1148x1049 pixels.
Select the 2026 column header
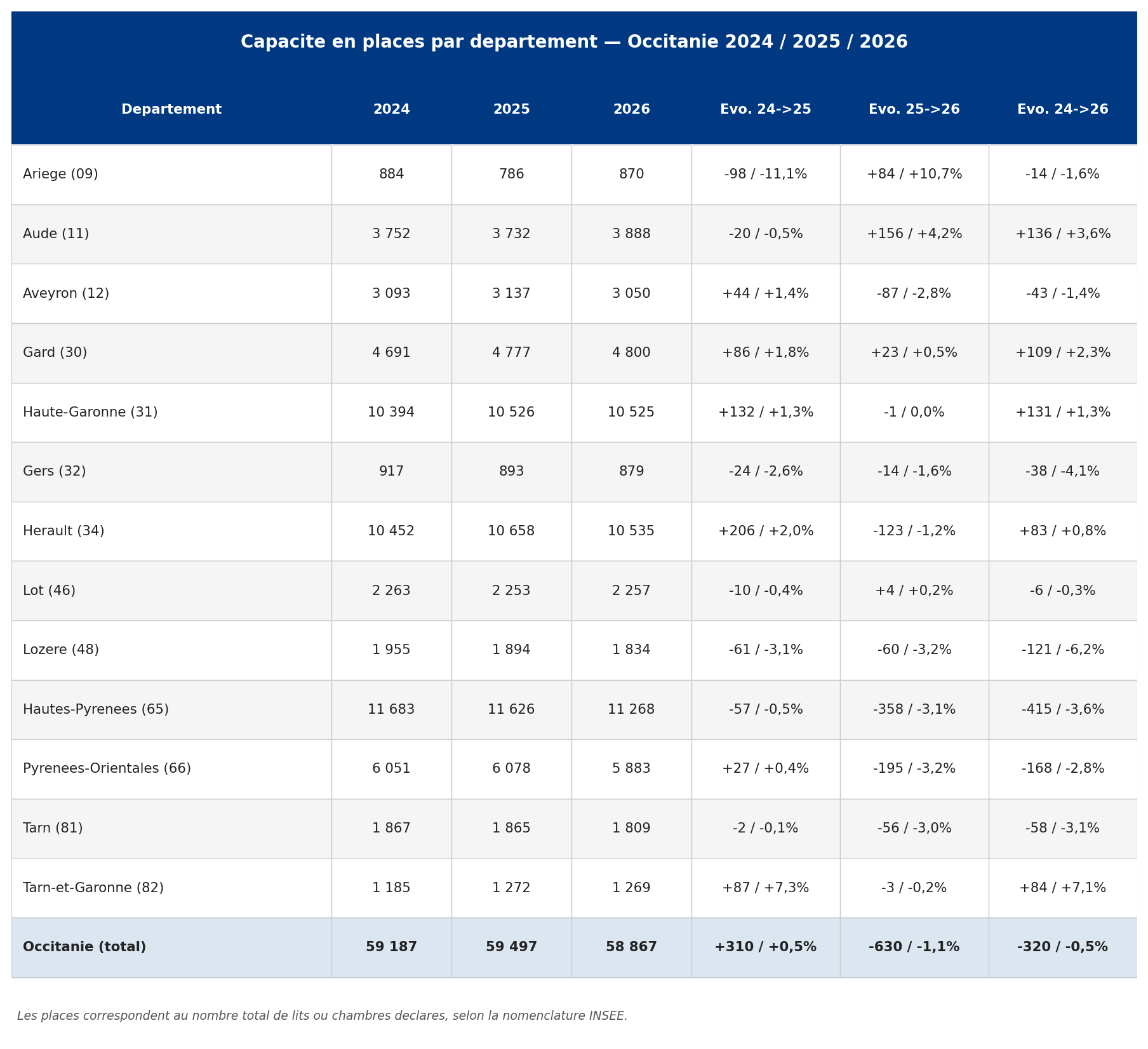coord(631,109)
